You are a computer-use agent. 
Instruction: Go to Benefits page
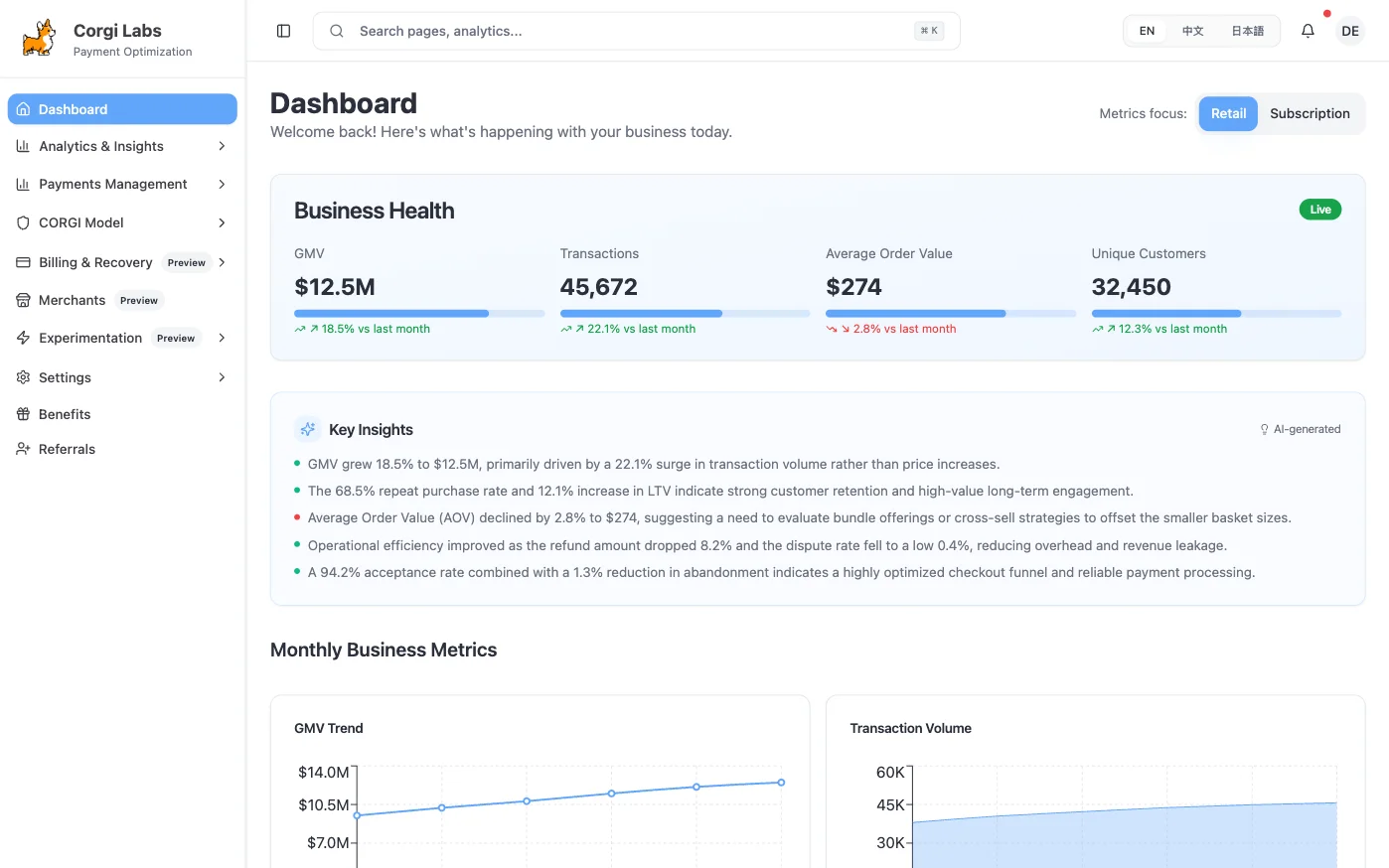[122, 414]
